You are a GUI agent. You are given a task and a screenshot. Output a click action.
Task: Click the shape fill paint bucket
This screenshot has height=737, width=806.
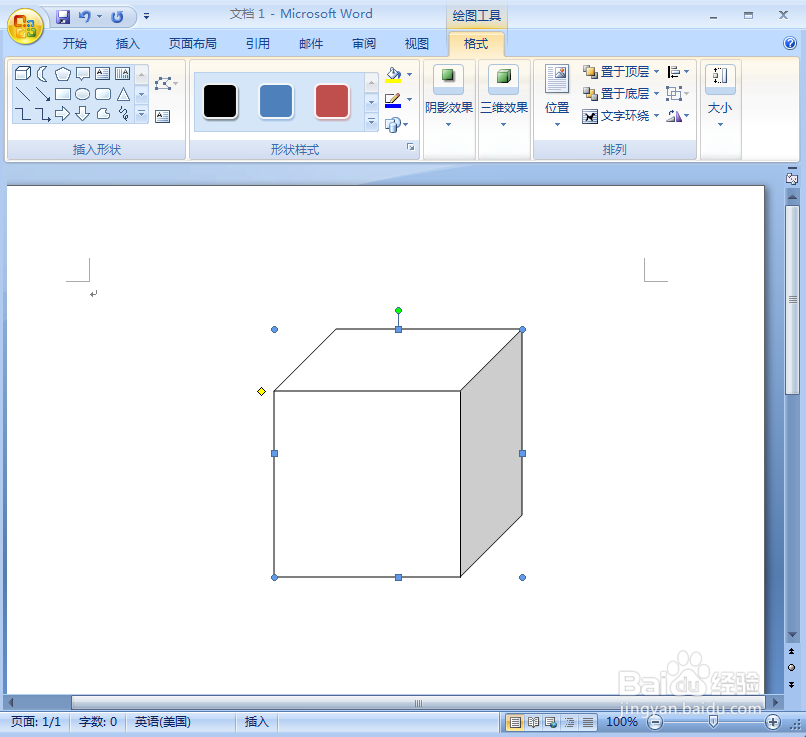pyautogui.click(x=393, y=75)
